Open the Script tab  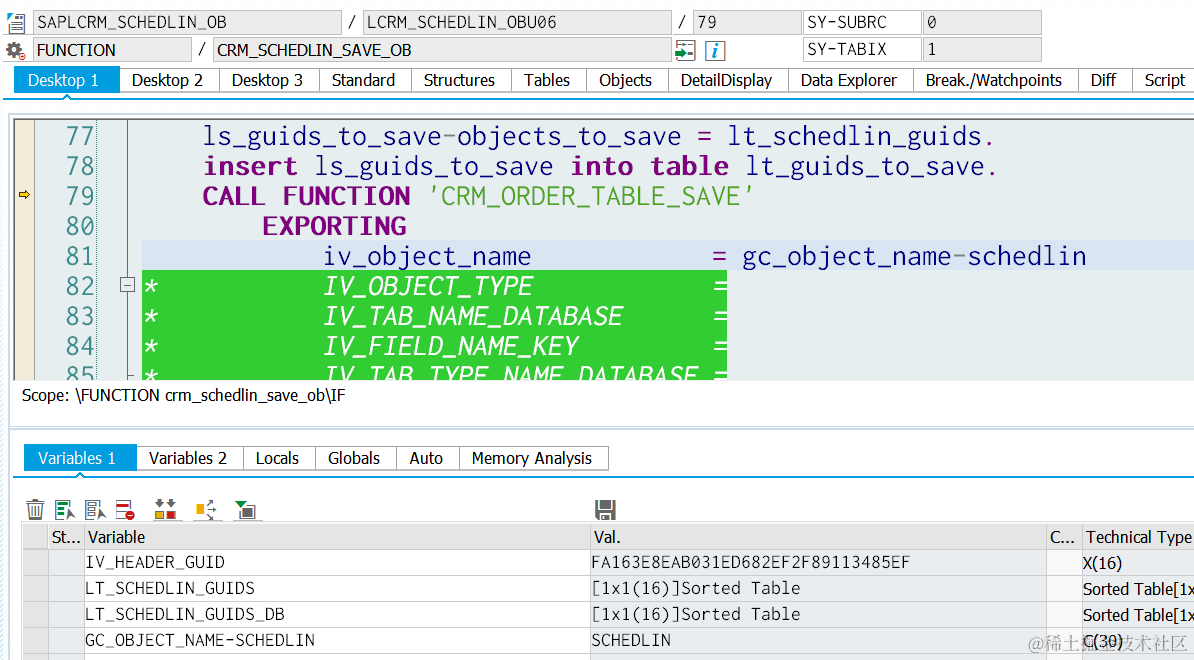[1164, 80]
